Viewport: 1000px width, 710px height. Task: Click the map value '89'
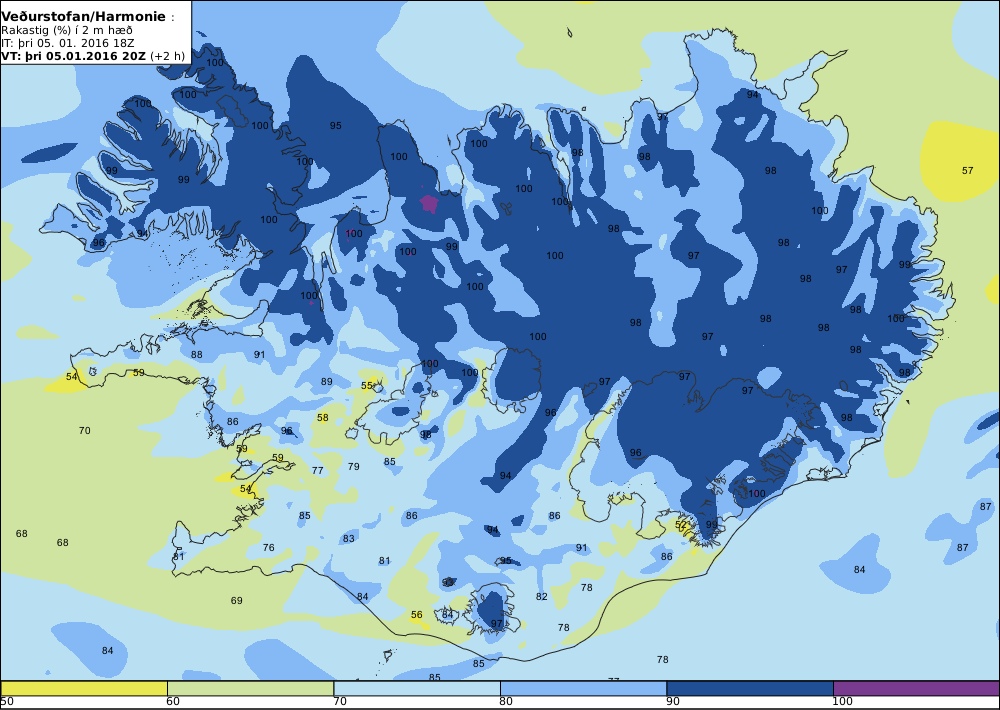click(327, 381)
